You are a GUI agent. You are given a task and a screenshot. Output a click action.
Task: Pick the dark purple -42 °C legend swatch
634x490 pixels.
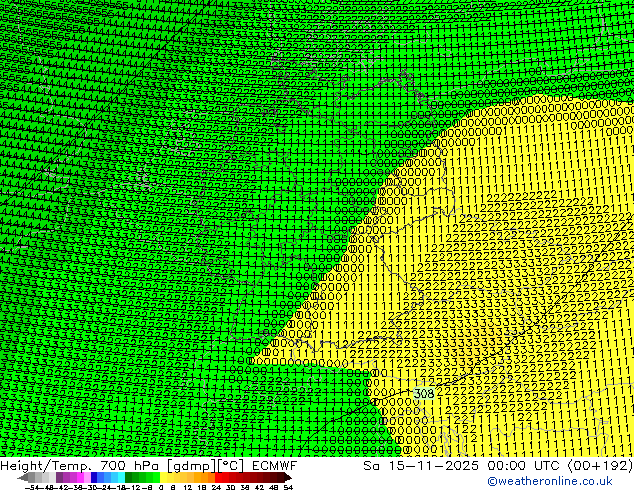tap(59, 478)
